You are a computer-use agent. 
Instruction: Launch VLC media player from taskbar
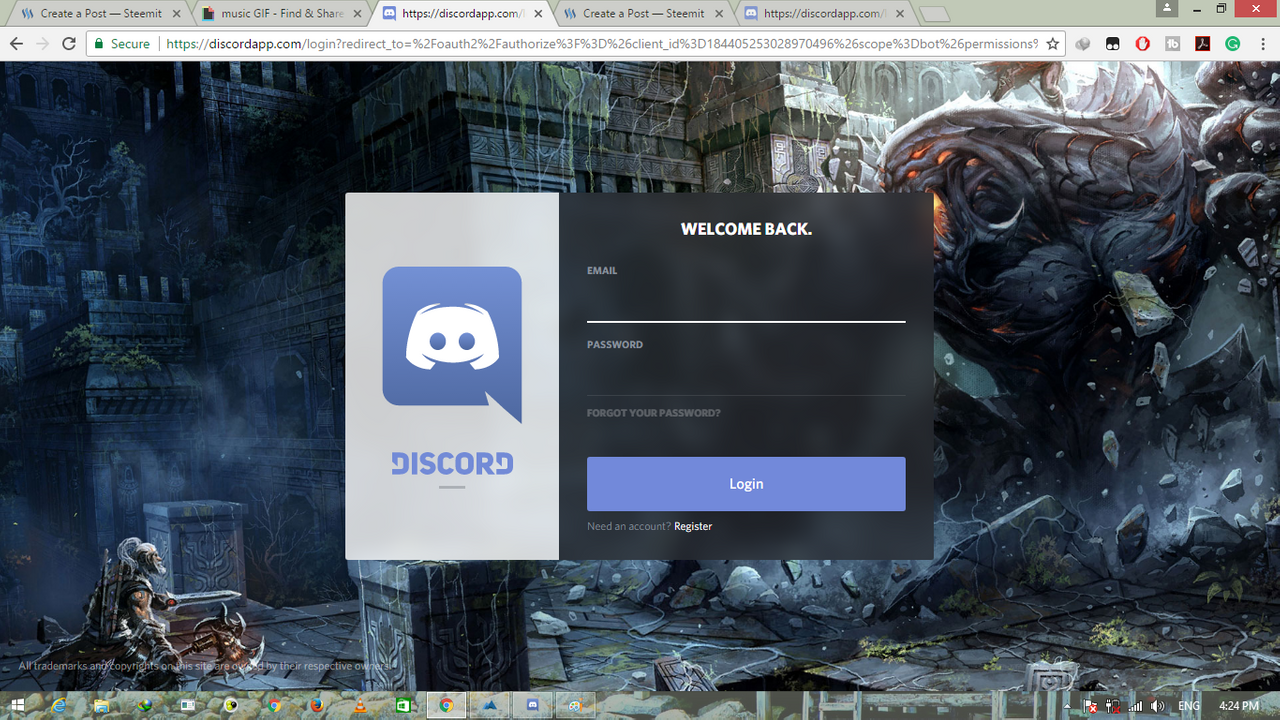[360, 705]
